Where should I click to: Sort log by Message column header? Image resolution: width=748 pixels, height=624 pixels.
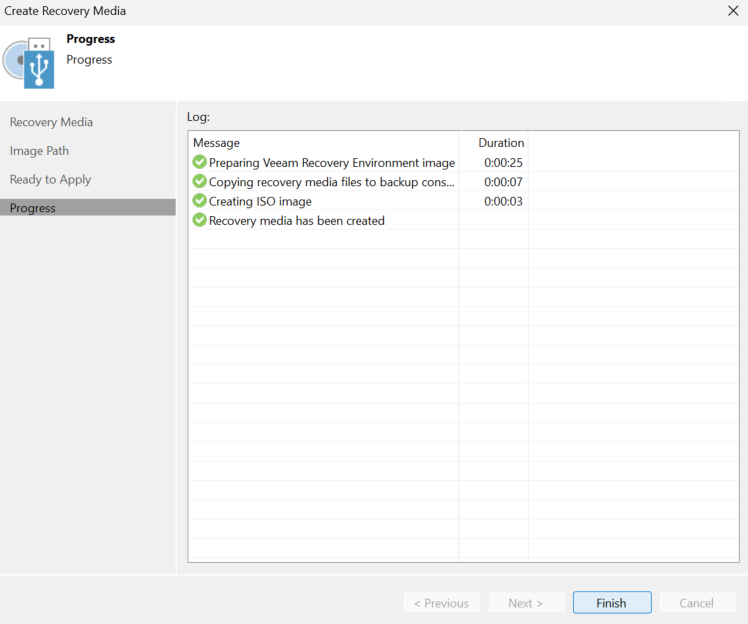click(x=324, y=143)
